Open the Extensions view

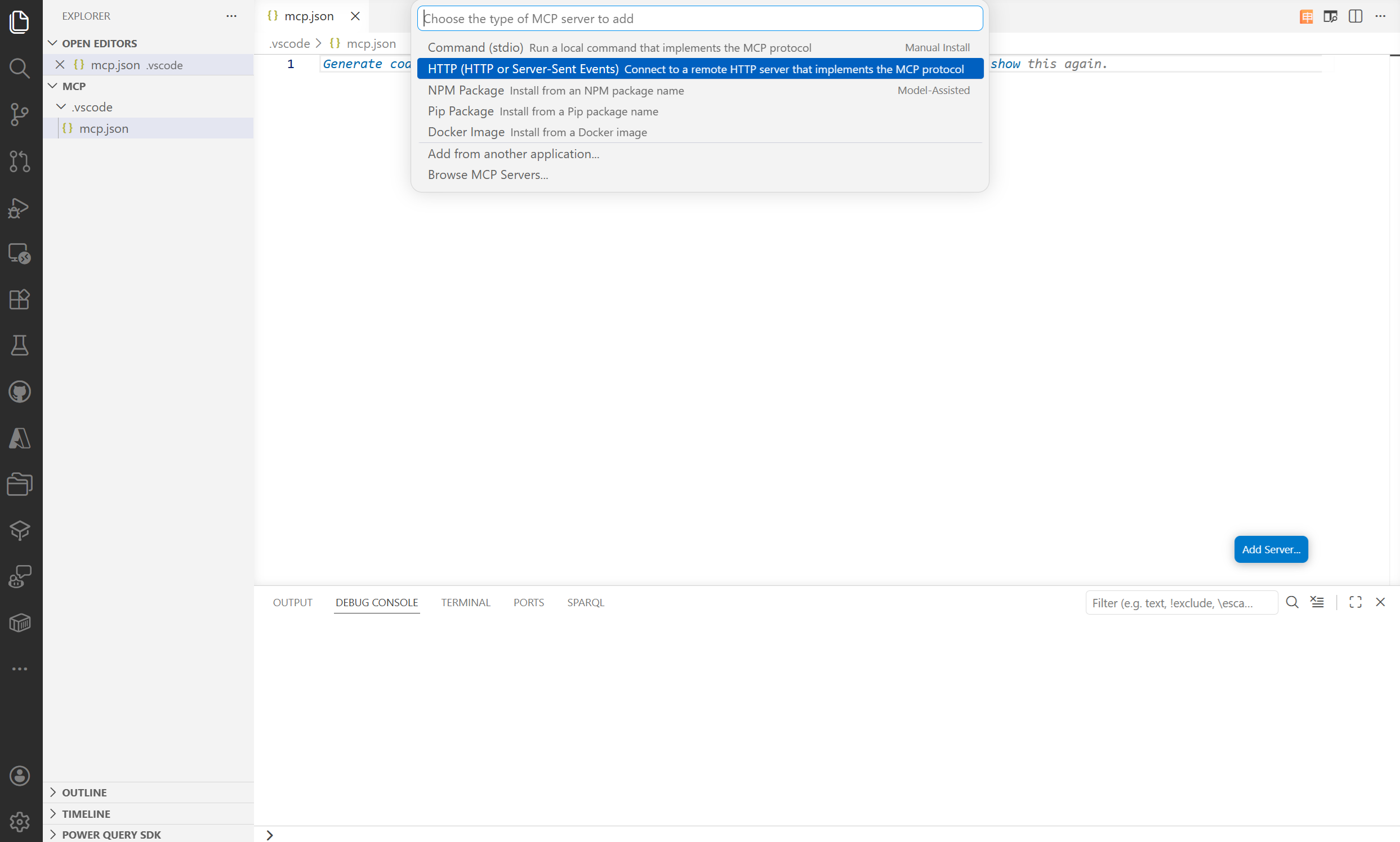click(x=20, y=299)
